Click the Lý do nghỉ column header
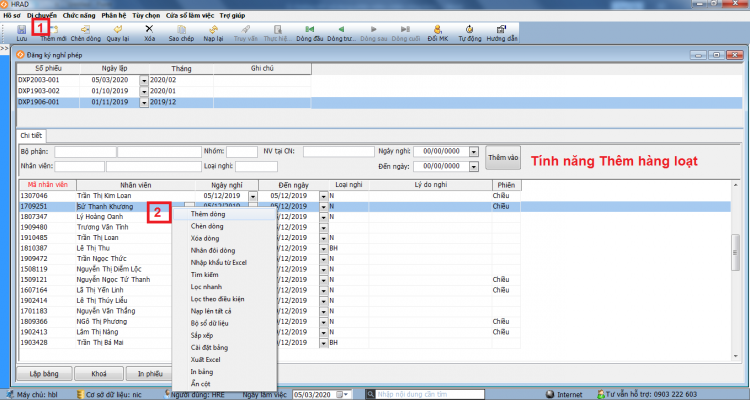Viewport: 750px width, 400px height. pos(430,185)
